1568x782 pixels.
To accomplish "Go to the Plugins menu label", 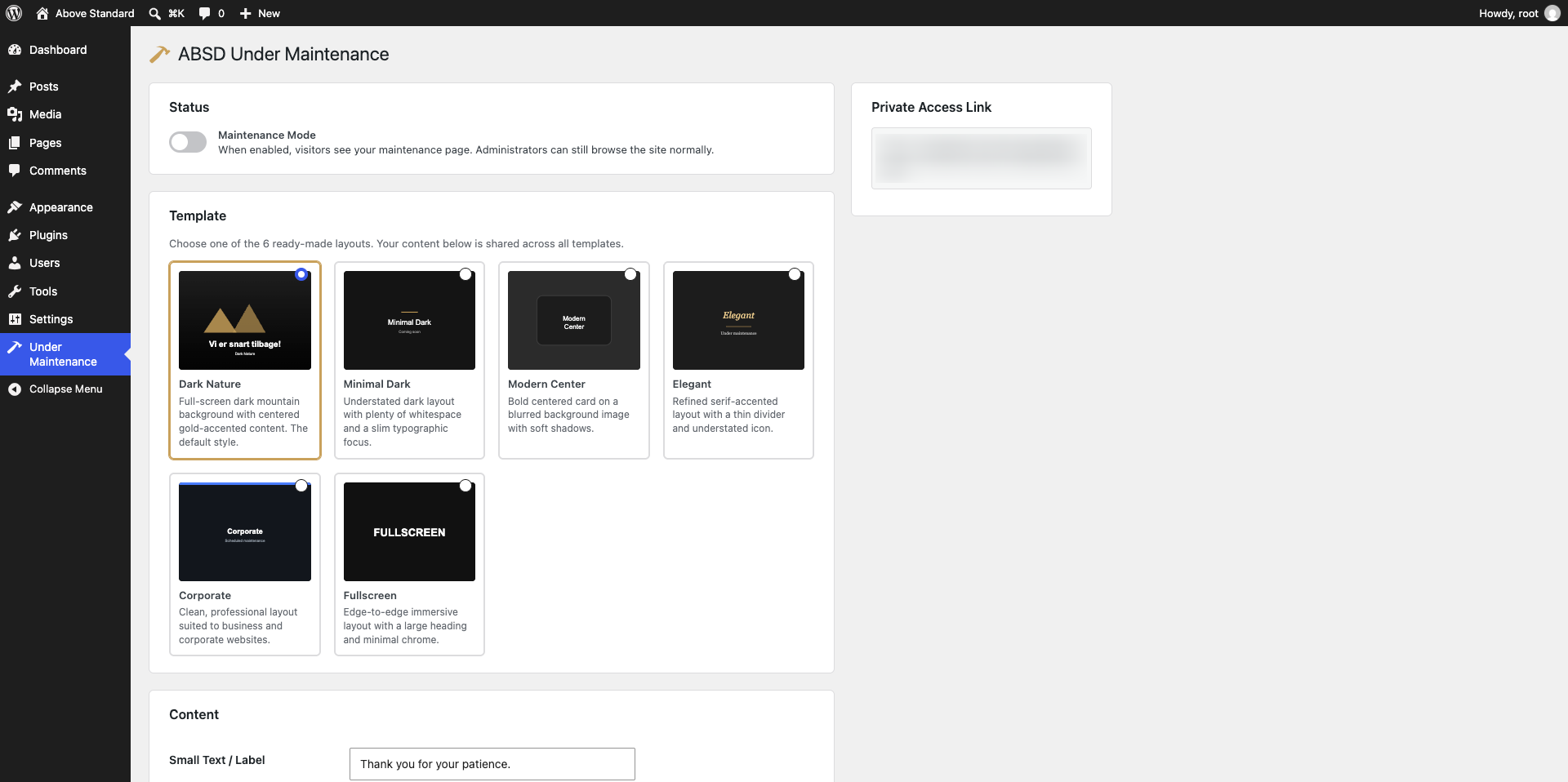I will (x=48, y=235).
